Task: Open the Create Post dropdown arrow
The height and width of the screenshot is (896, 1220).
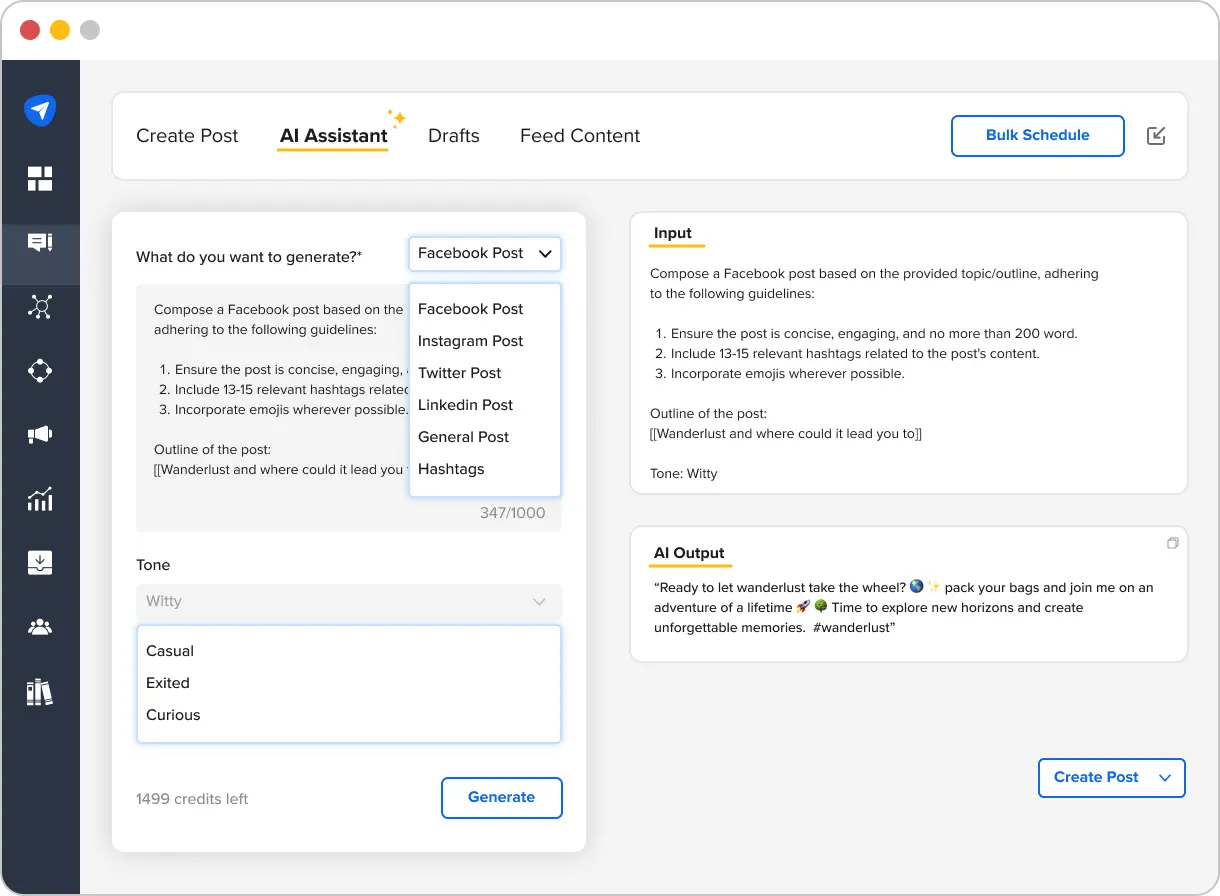Action: (x=1164, y=777)
